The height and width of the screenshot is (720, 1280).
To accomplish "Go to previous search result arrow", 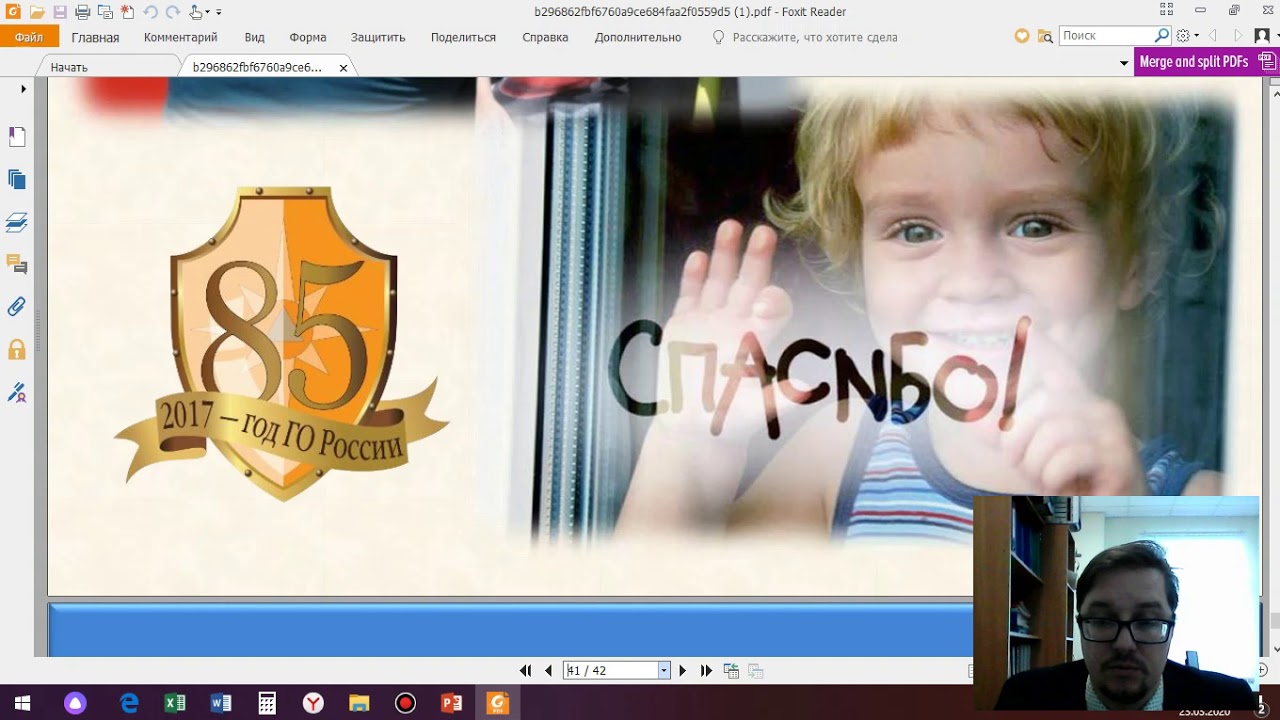I will 1213,35.
